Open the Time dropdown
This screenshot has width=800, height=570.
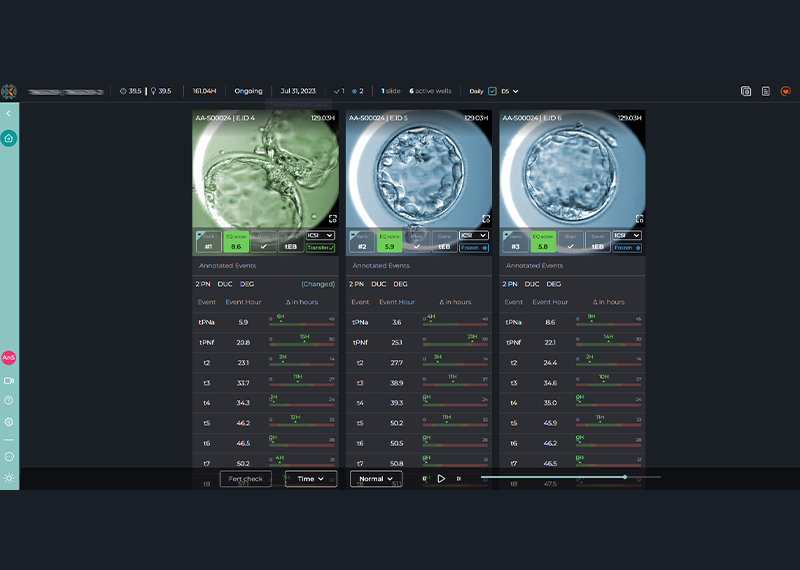point(310,479)
